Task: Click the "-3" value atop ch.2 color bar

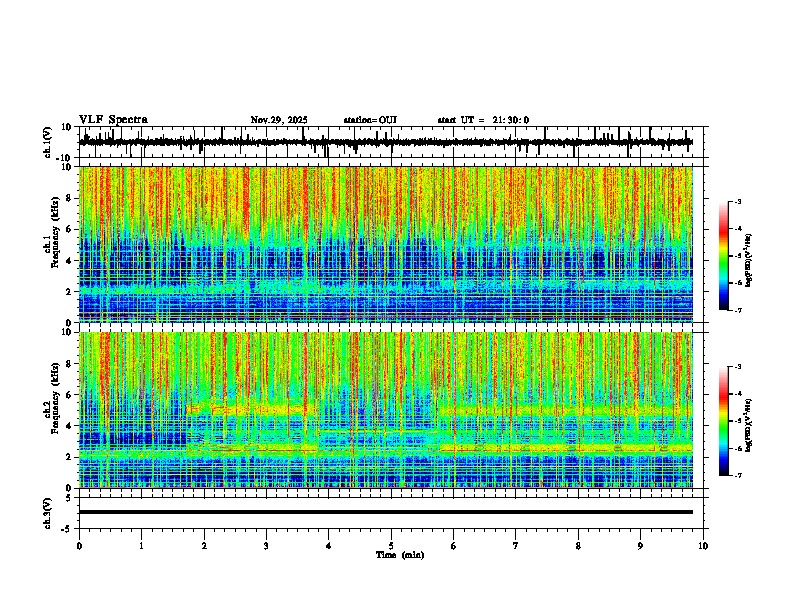Action: pyautogui.click(x=738, y=367)
